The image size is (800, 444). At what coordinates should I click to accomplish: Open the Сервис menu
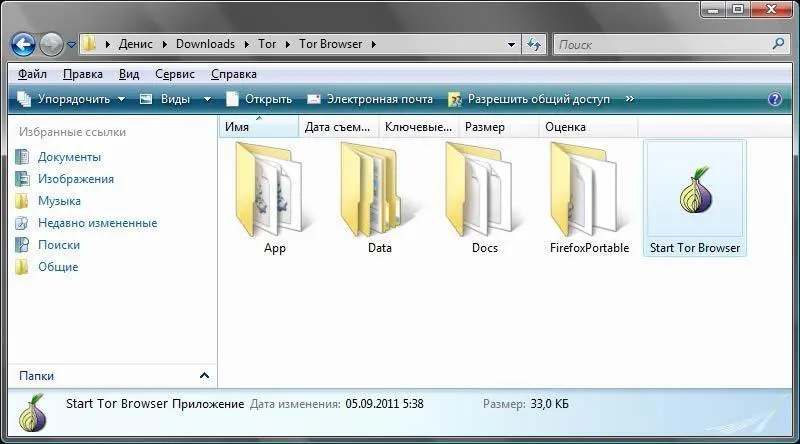click(174, 74)
